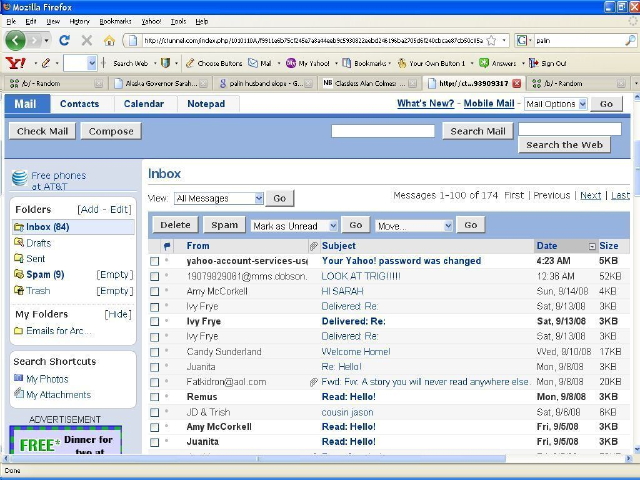Click the browser Home icon
Screen dimensions: 640x480
[109, 41]
